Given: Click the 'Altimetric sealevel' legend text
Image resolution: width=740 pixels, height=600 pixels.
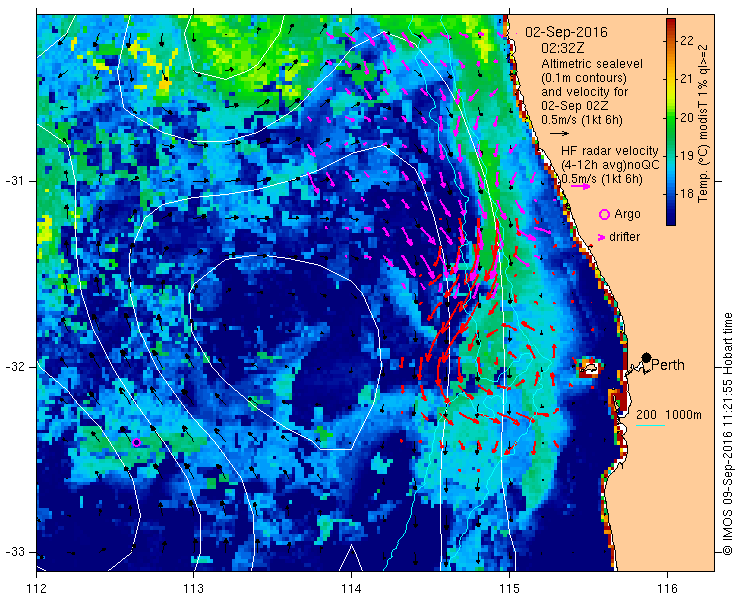Looking at the screenshot, I should [592, 63].
